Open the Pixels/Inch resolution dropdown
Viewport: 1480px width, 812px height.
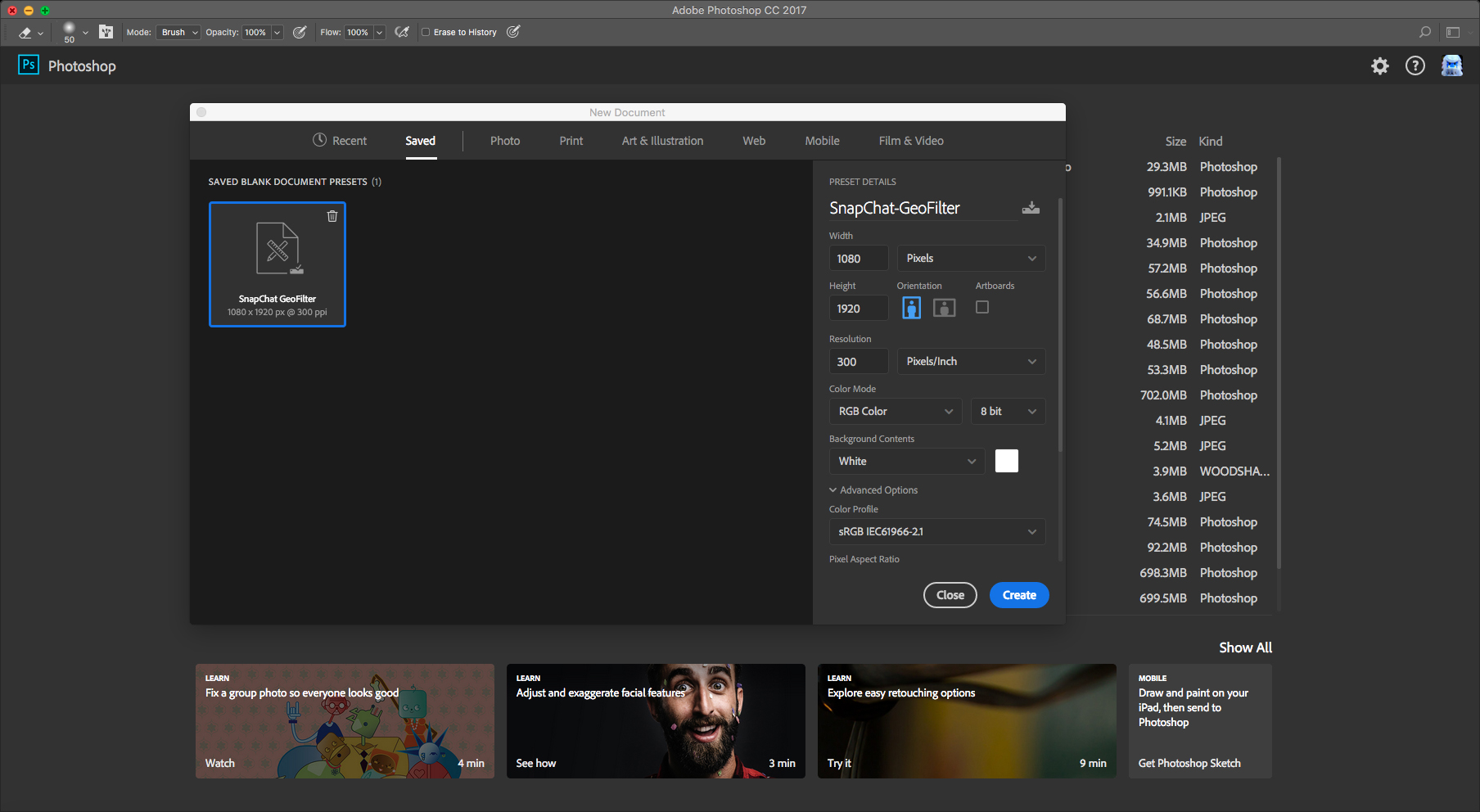pyautogui.click(x=972, y=361)
